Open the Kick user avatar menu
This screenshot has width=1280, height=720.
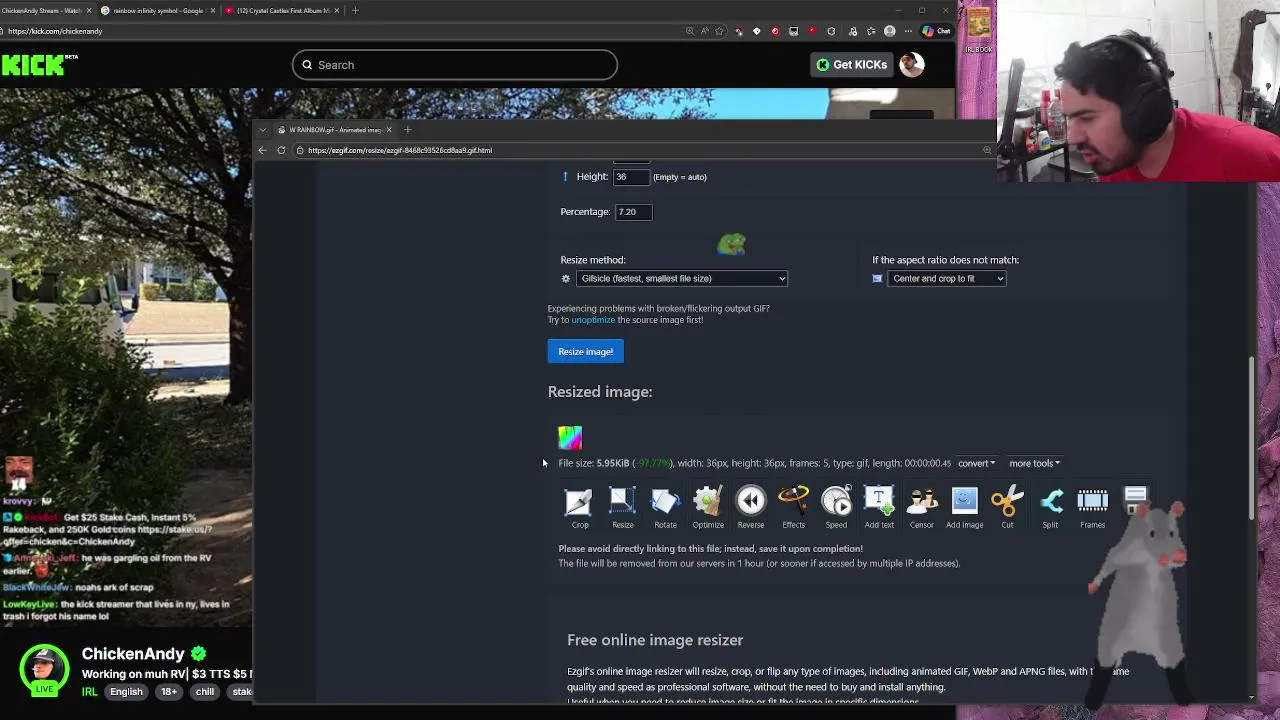tap(911, 65)
